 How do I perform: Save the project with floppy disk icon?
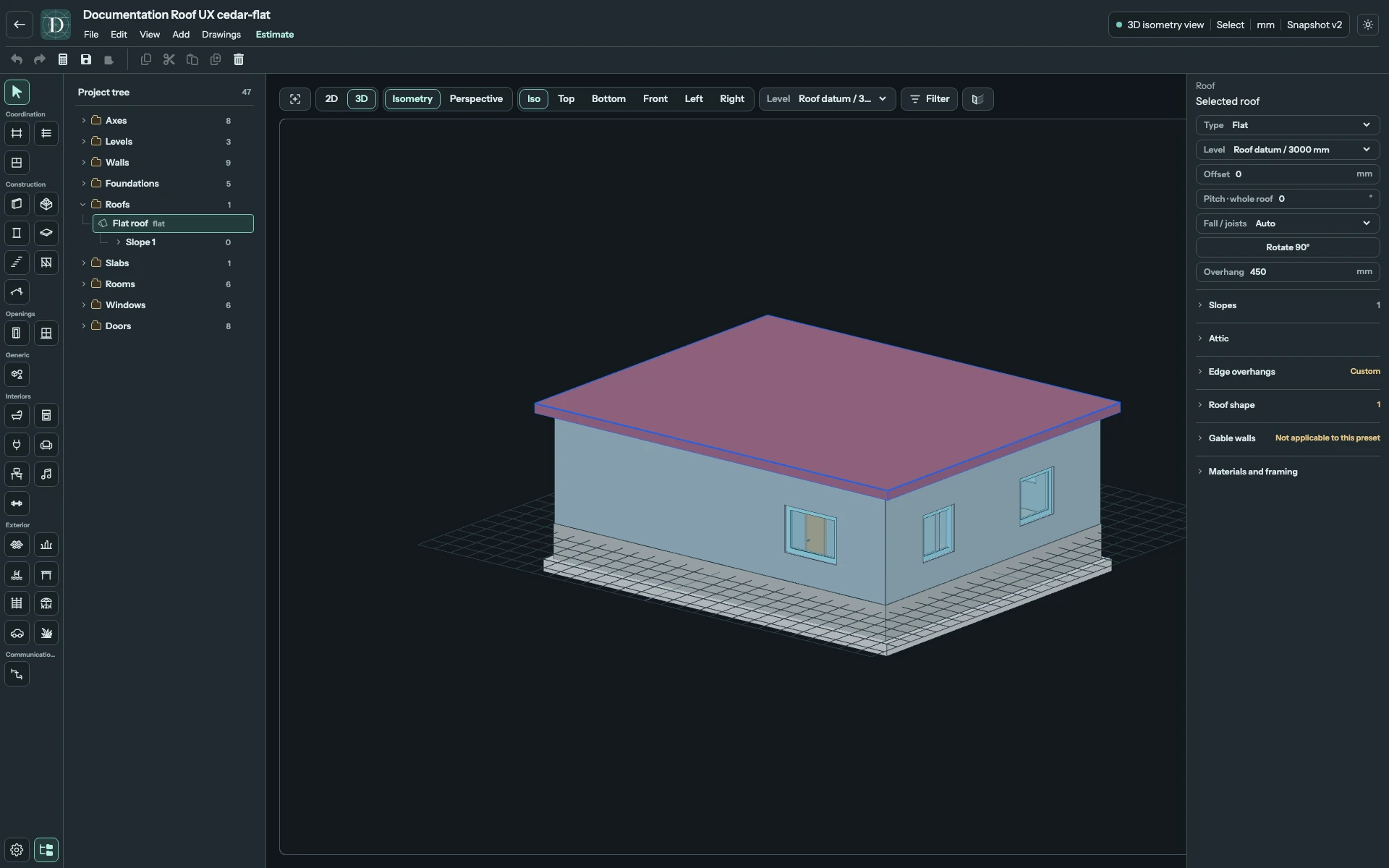[86, 59]
